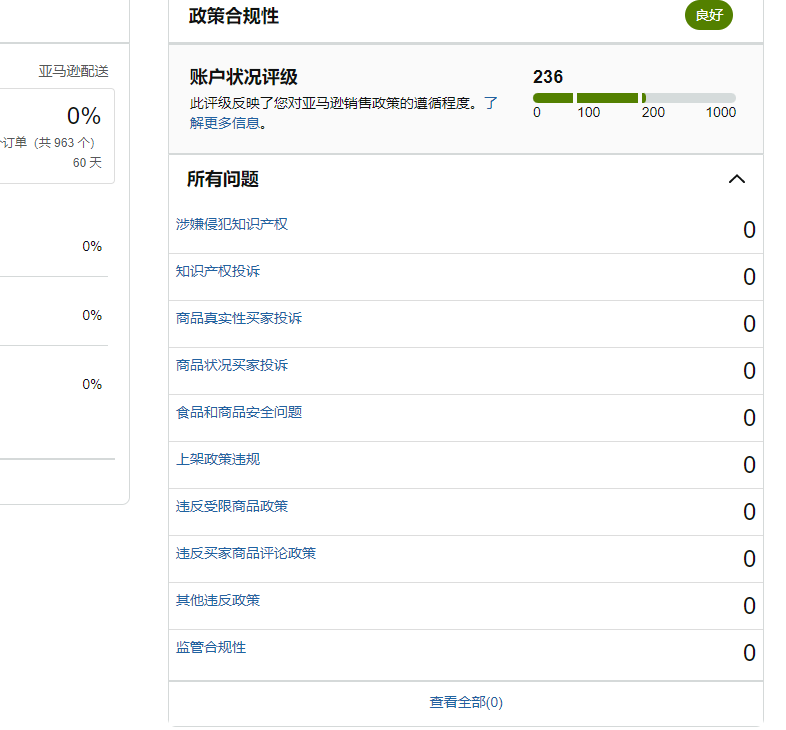This screenshot has height=730, width=786.
Task: Open 知识产权投诉 link
Action: click(218, 271)
